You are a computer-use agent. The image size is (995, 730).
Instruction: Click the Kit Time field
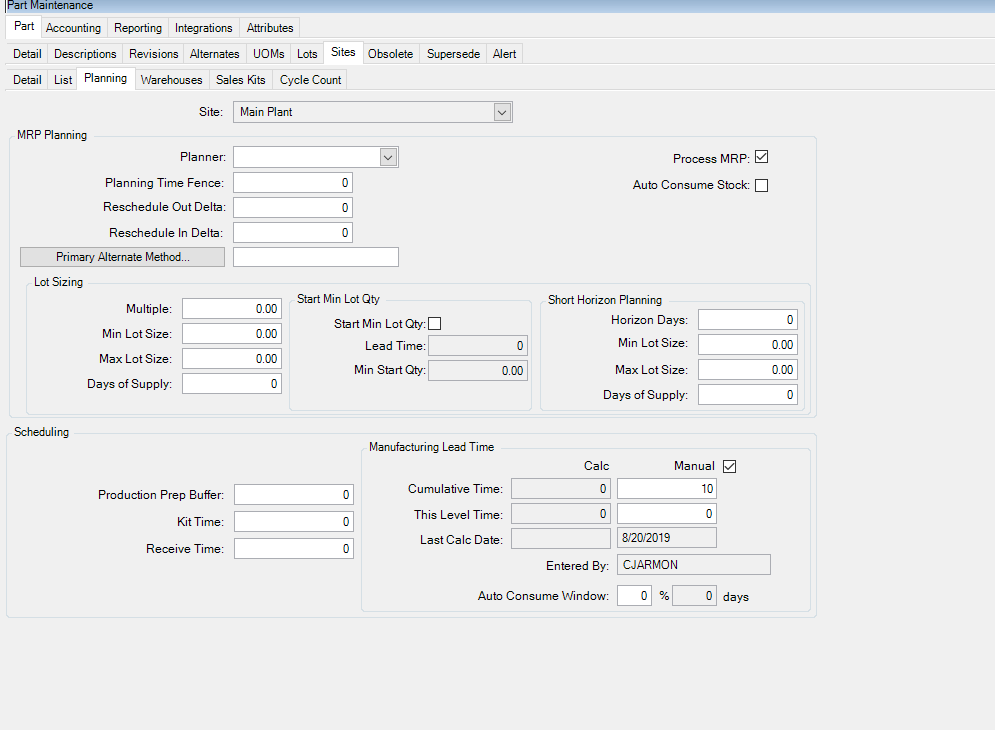[294, 522]
